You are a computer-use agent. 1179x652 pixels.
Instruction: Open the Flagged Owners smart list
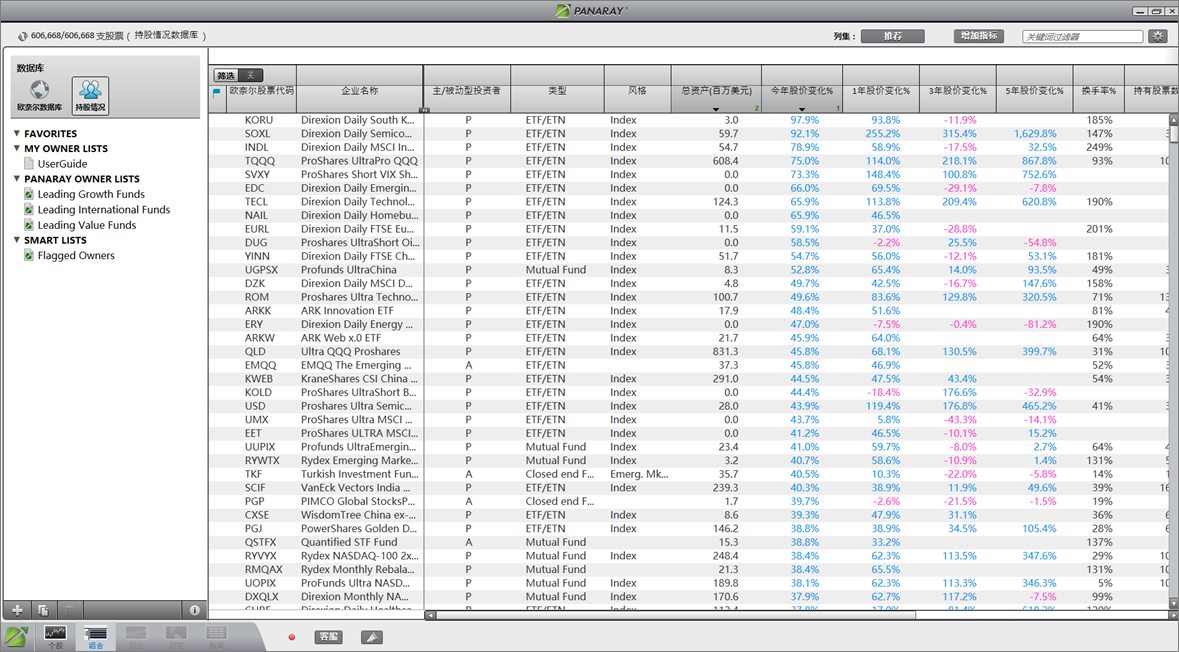click(x=76, y=256)
